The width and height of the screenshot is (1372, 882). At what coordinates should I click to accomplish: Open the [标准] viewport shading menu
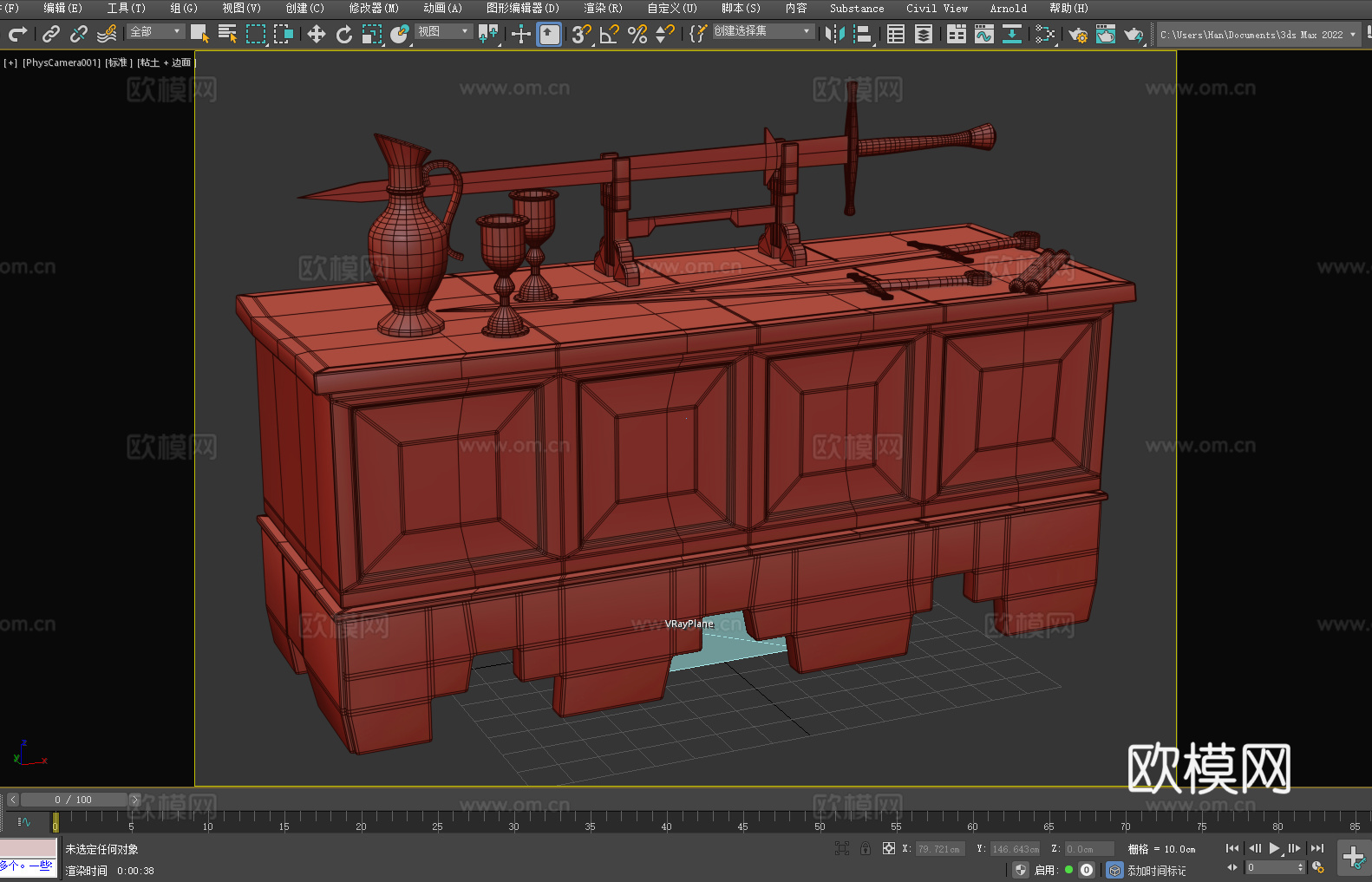[x=119, y=62]
